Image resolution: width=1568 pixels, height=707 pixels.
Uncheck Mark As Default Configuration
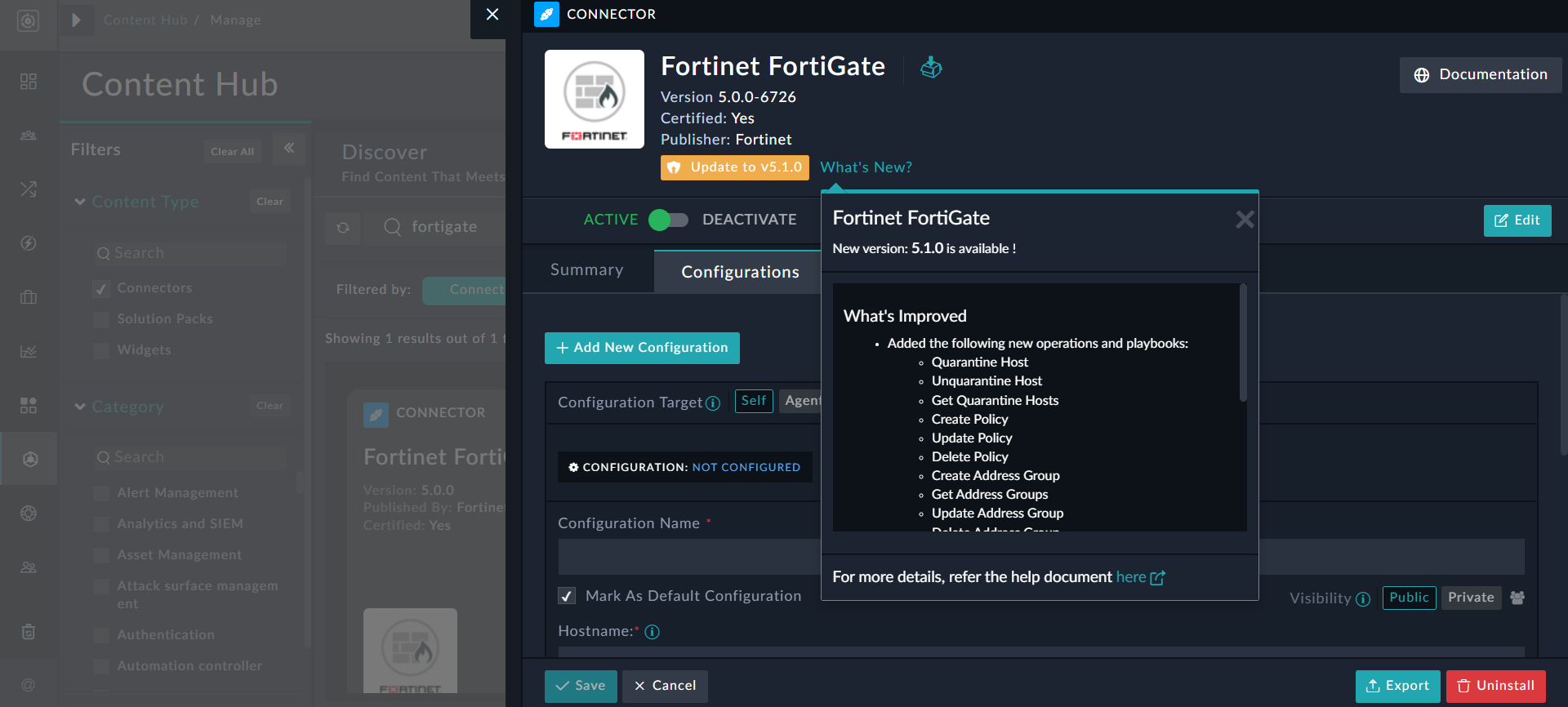click(567, 596)
